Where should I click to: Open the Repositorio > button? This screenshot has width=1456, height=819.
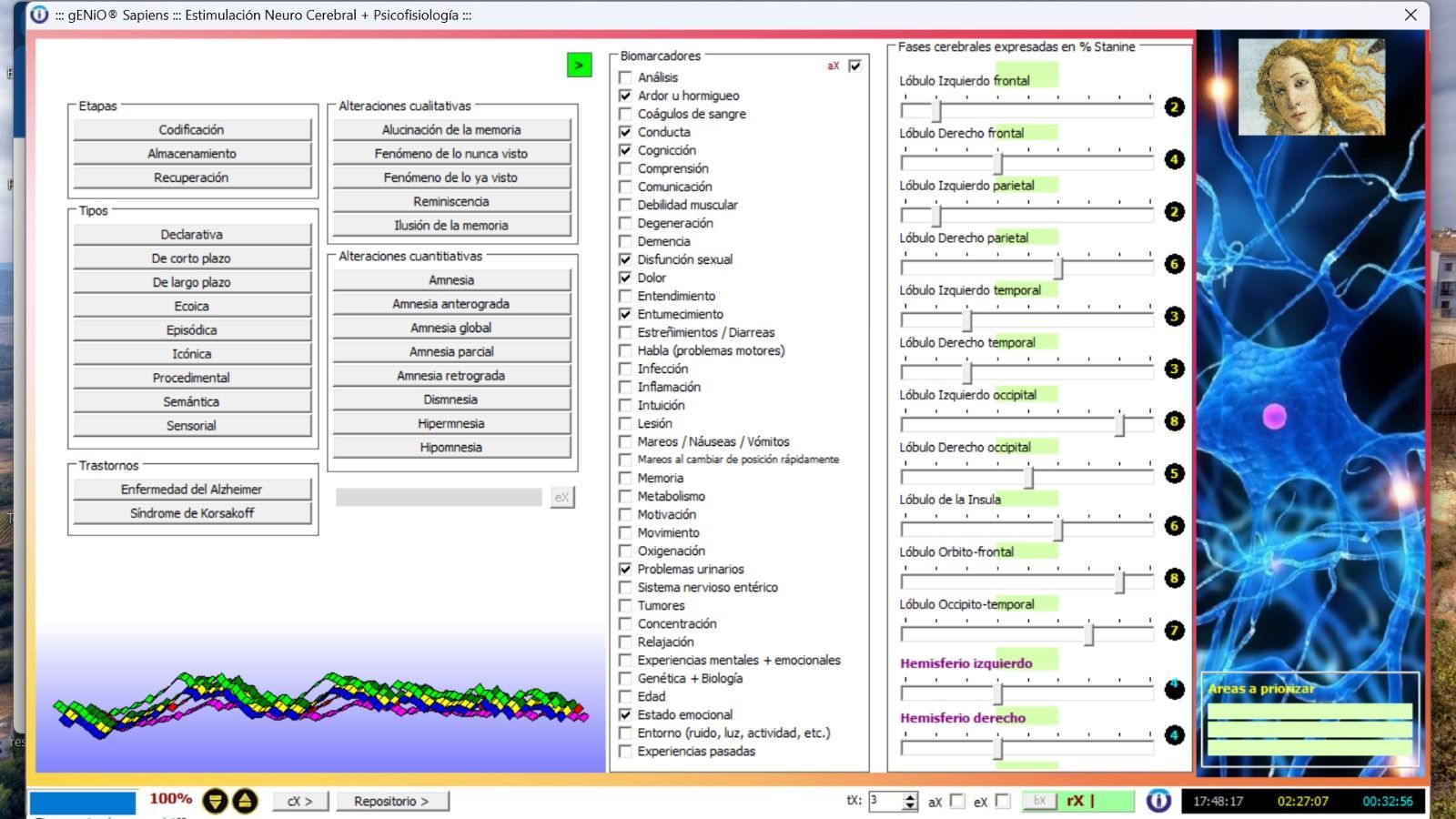pyautogui.click(x=391, y=801)
